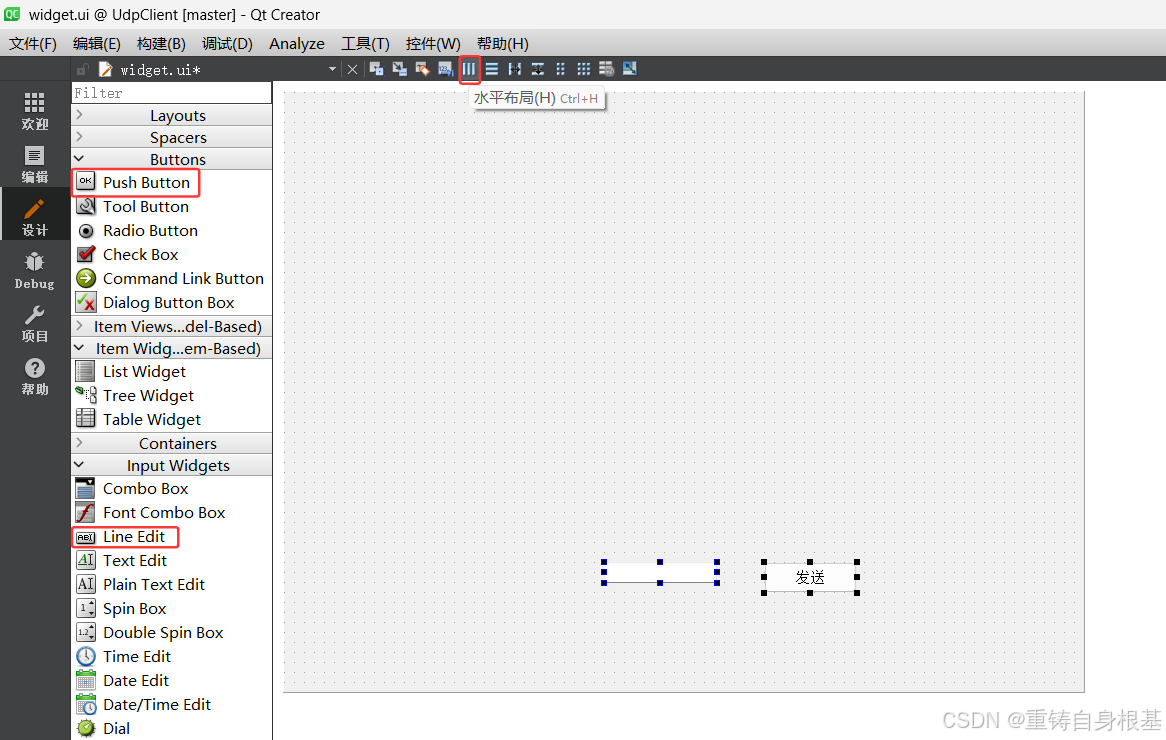Apply vertical layout from the toolbar
Viewport: 1166px width, 740px height.
[x=492, y=69]
